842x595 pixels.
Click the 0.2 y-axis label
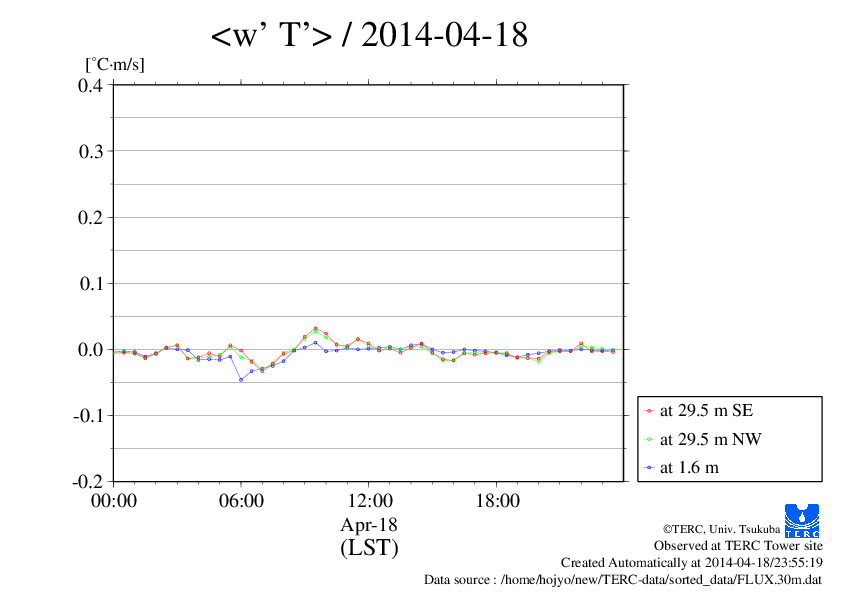(91, 217)
